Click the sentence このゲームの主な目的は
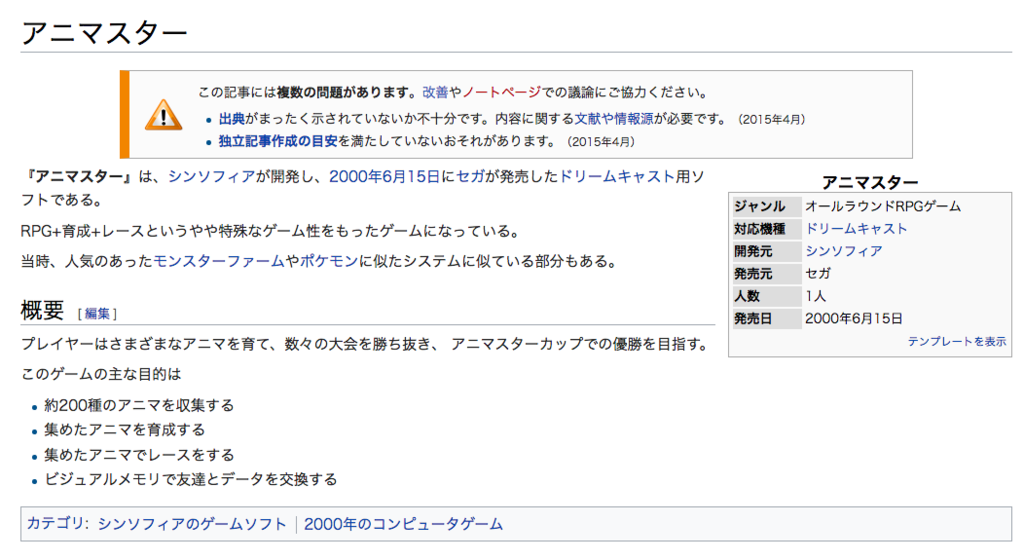The image size is (1024, 560). [101, 375]
